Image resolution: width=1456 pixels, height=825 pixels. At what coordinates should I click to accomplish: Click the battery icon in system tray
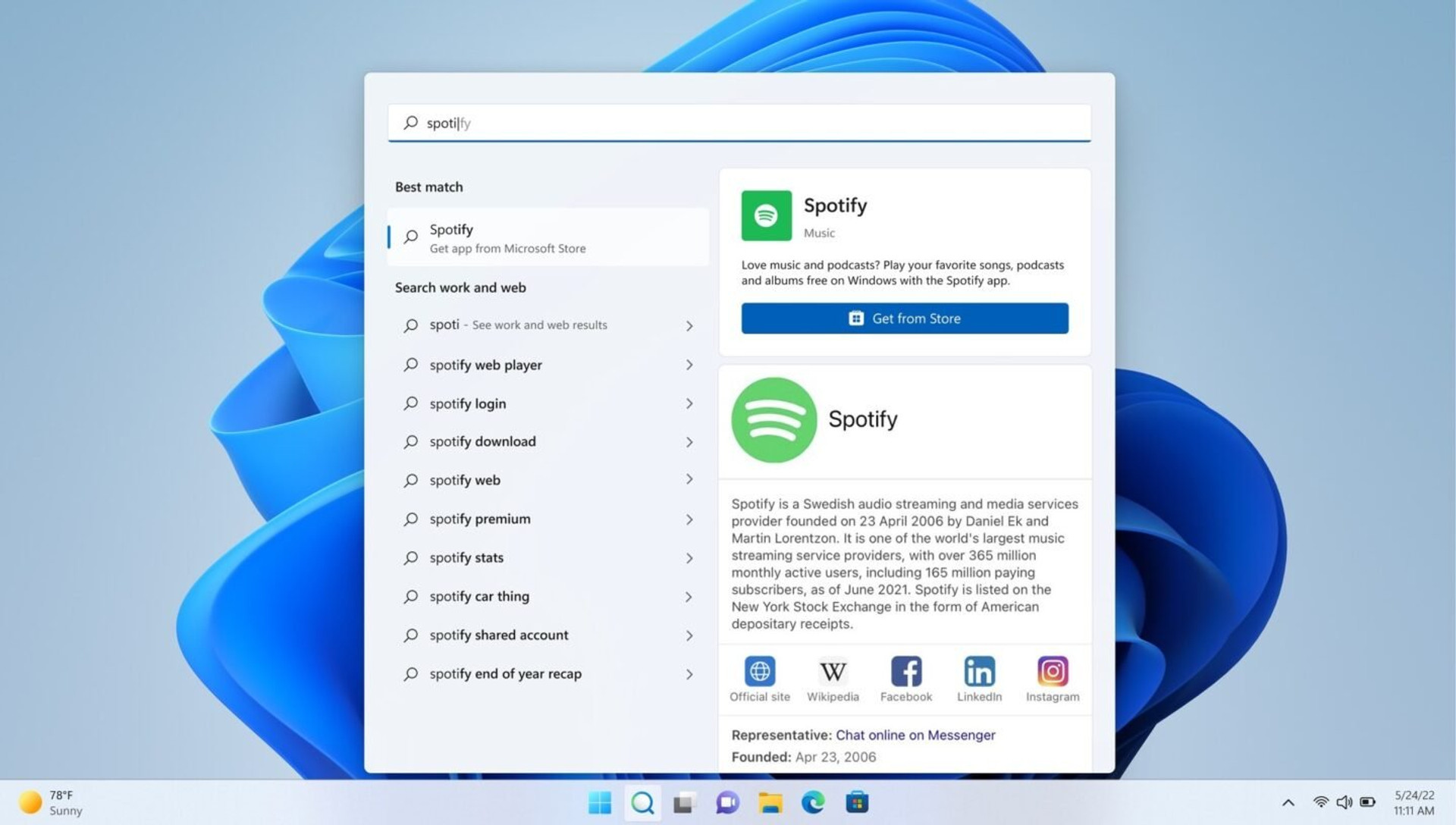click(x=1368, y=802)
